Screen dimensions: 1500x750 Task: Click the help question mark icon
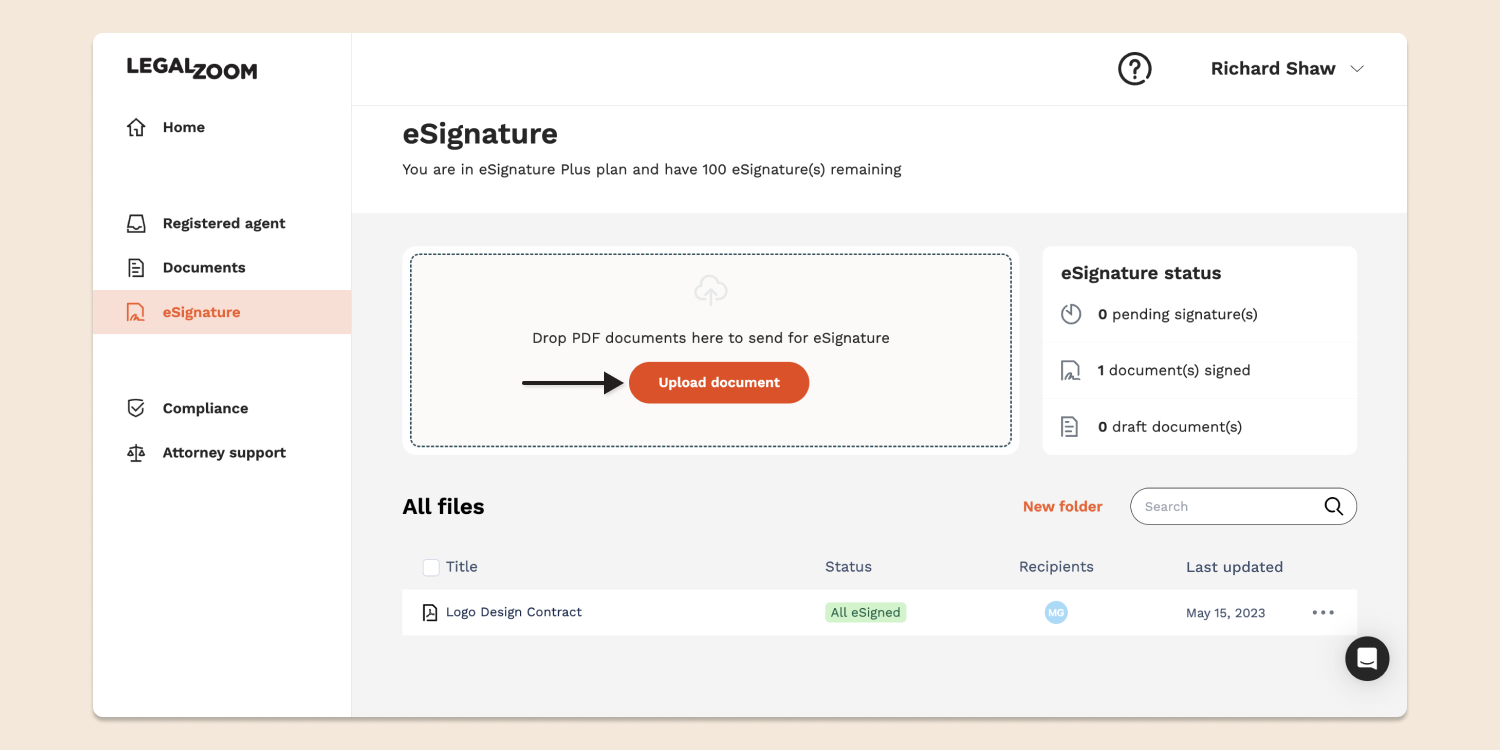pos(1134,68)
